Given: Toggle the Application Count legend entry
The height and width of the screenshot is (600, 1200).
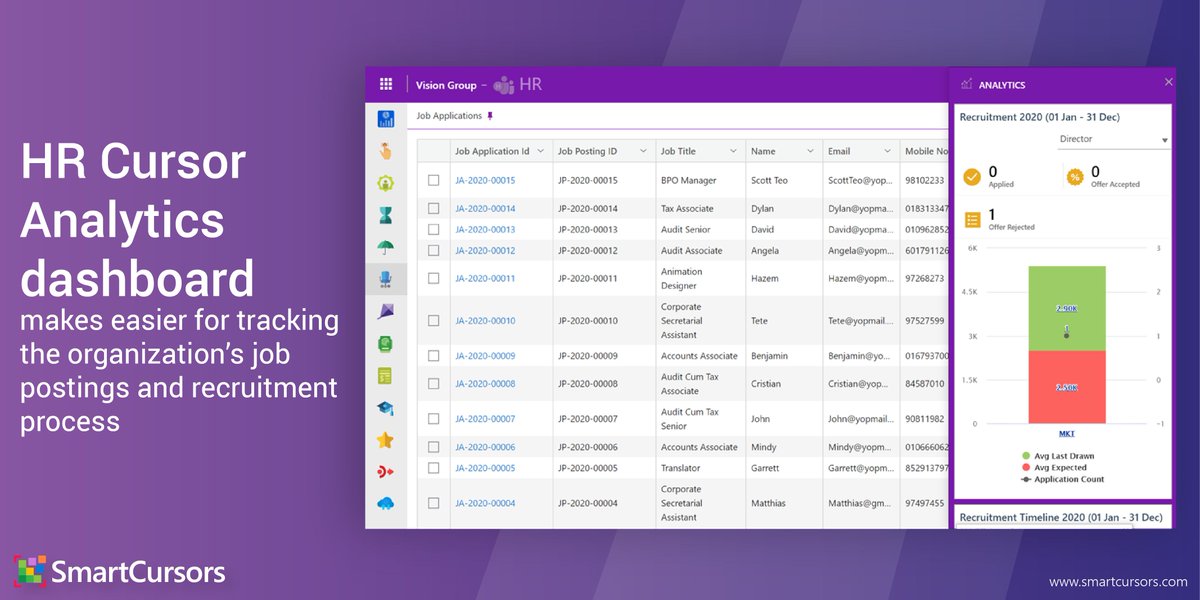Looking at the screenshot, I should click(x=1063, y=479).
